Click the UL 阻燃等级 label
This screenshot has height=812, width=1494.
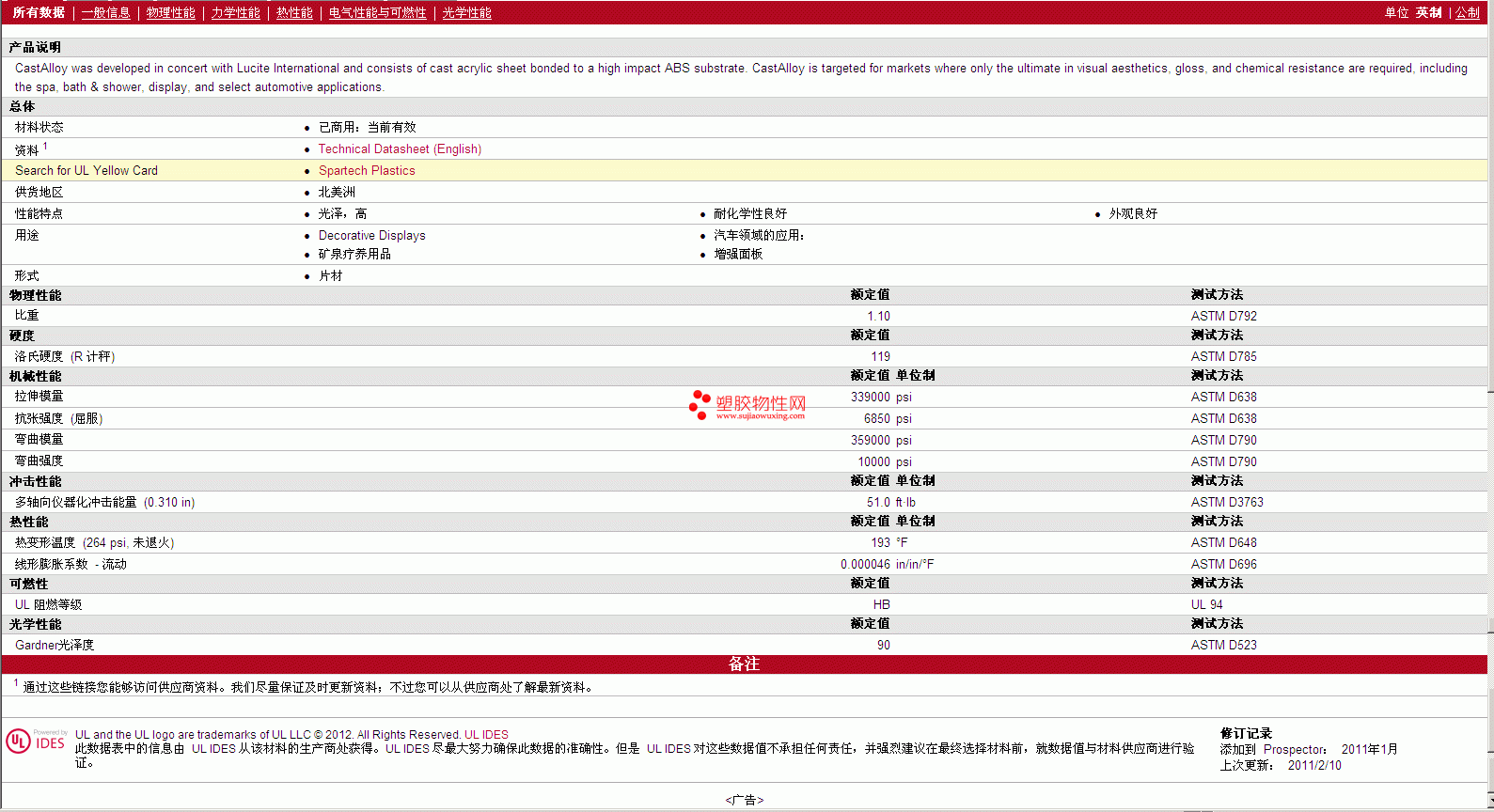click(x=48, y=604)
